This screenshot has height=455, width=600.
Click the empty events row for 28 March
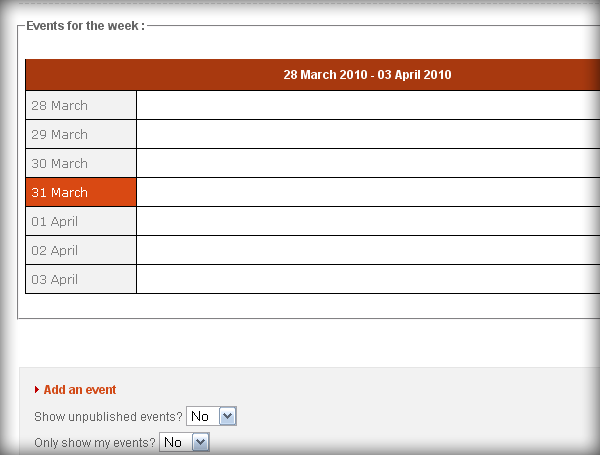coord(367,105)
